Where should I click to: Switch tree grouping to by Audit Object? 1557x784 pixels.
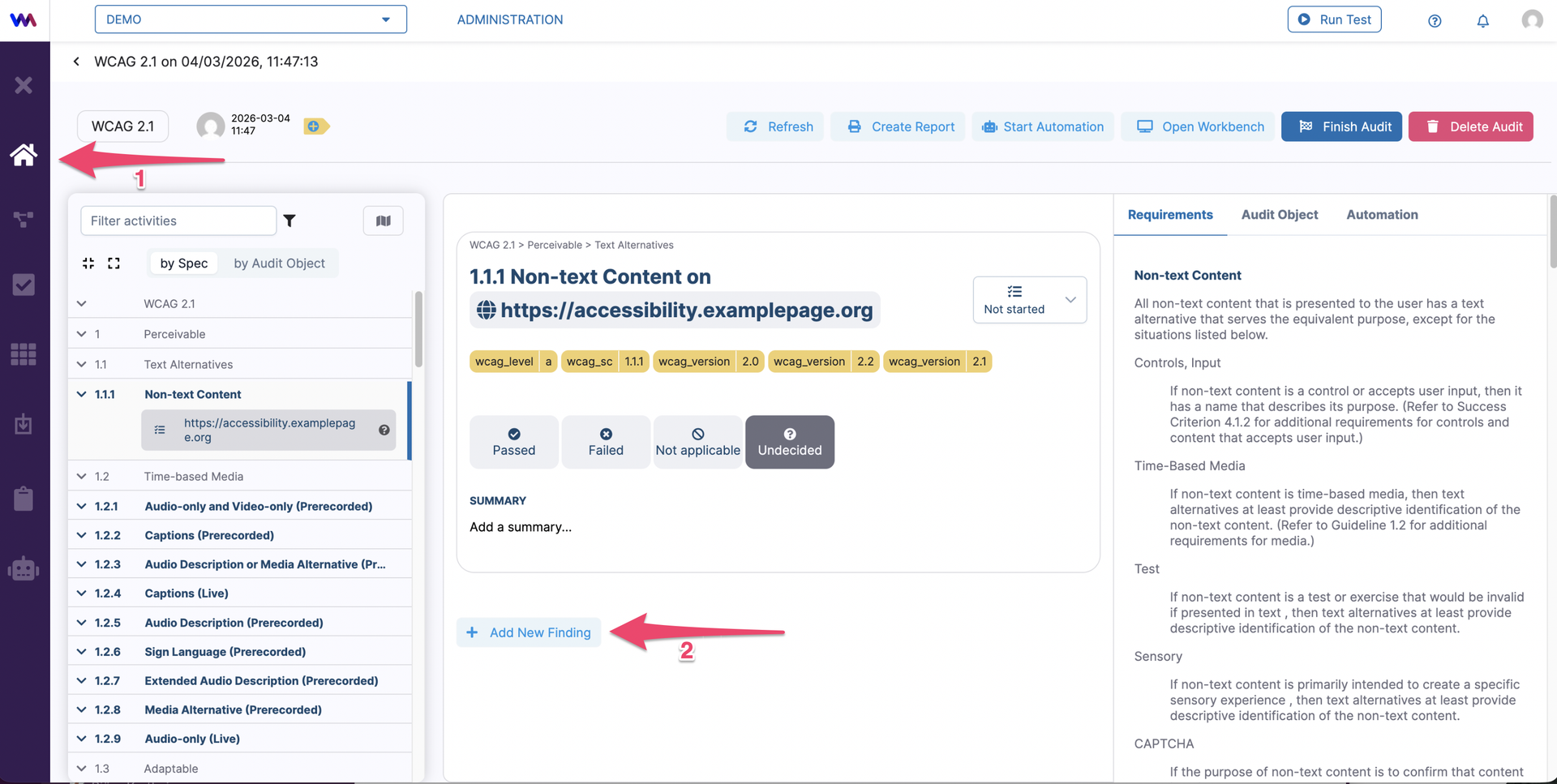tap(279, 263)
